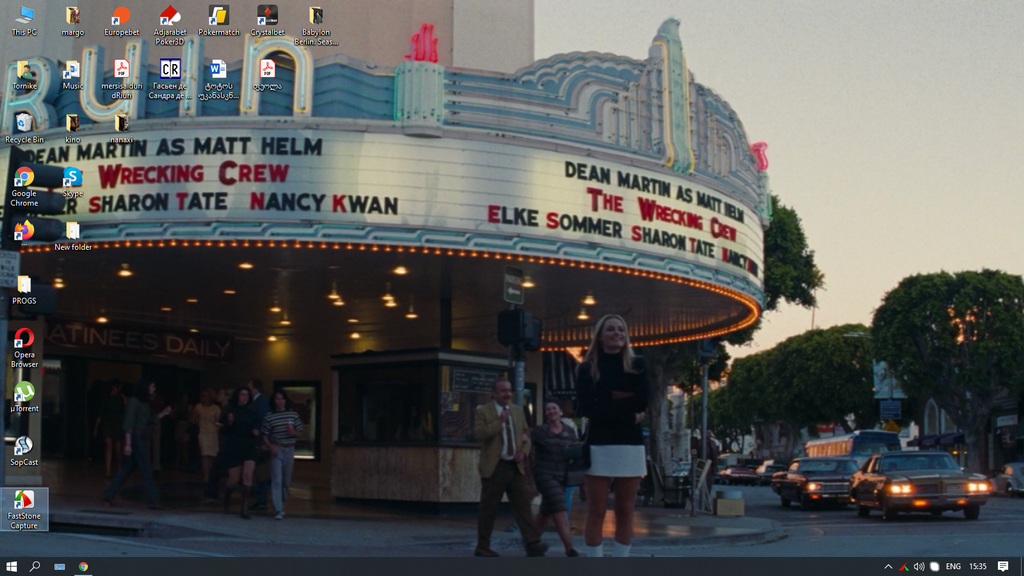Click the Opera Browser shortcut
Image resolution: width=1024 pixels, height=576 pixels.
click(24, 348)
